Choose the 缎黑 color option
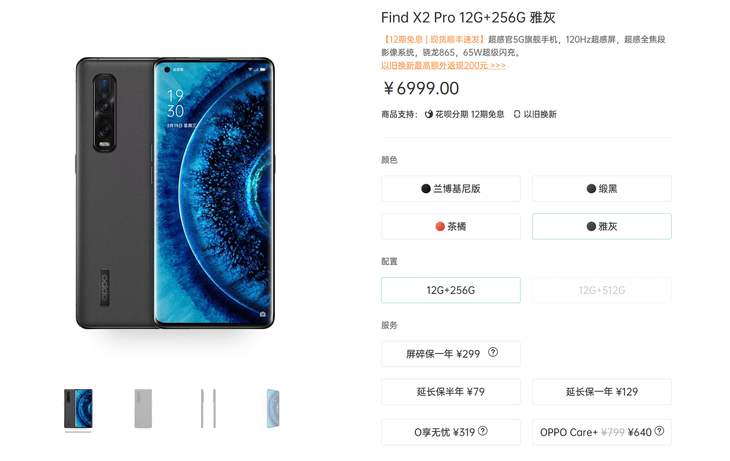Image resolution: width=730 pixels, height=461 pixels. click(602, 189)
